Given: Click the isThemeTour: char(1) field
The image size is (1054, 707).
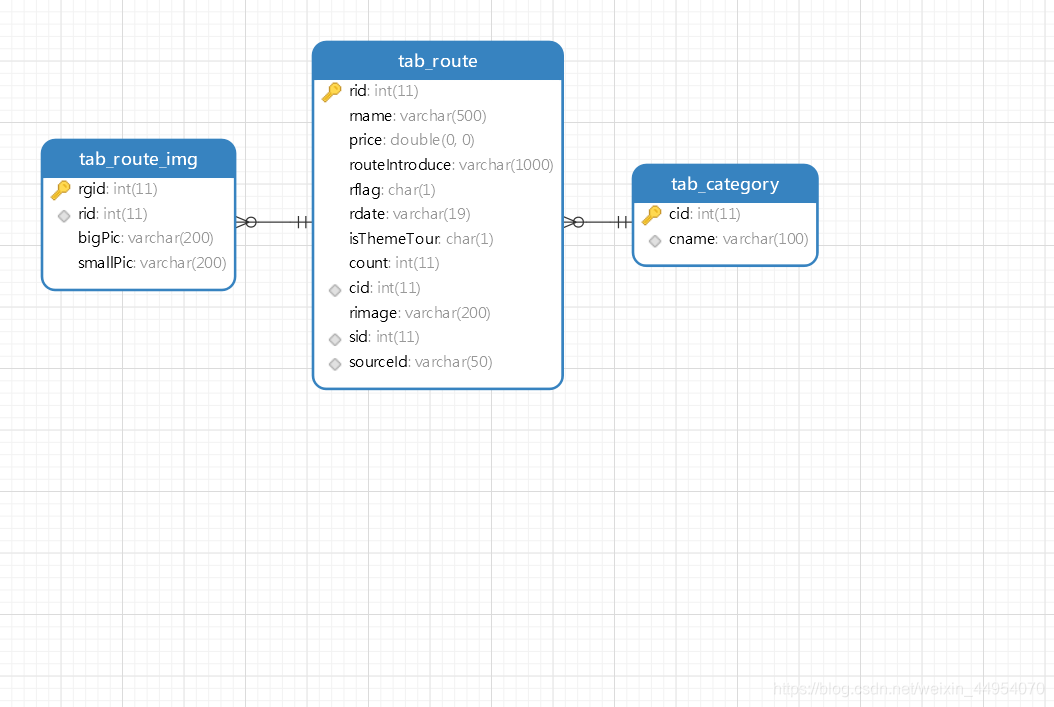Looking at the screenshot, I should point(421,239).
